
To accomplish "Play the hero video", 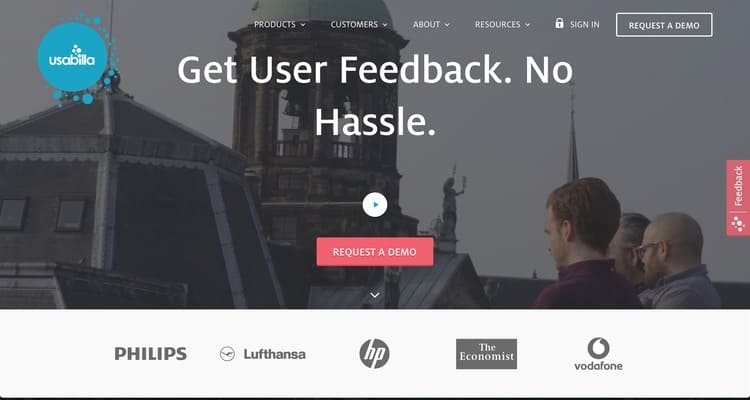I will tap(375, 205).
